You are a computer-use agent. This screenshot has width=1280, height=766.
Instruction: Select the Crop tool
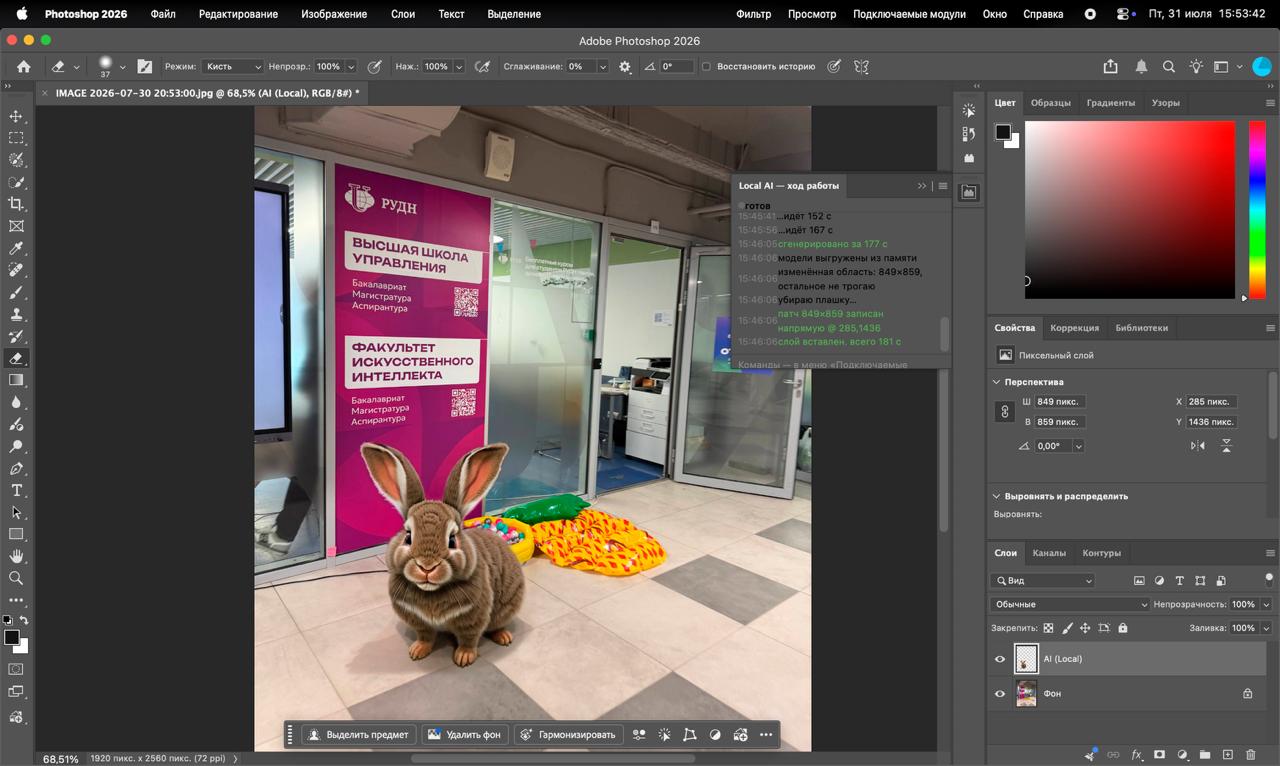click(x=16, y=204)
